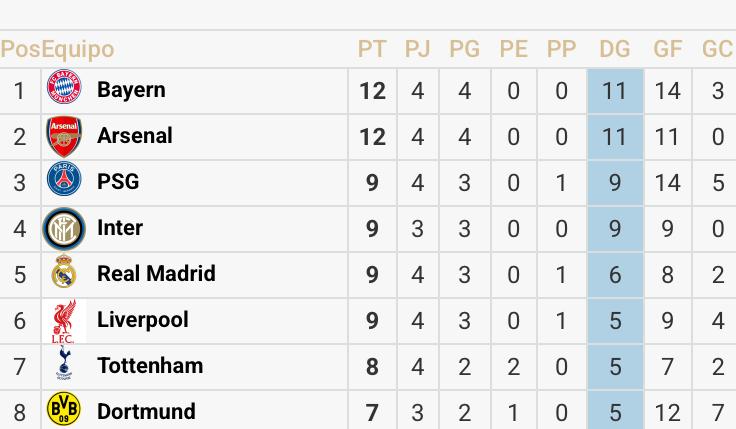Click the PSG club crest icon

(x=64, y=182)
